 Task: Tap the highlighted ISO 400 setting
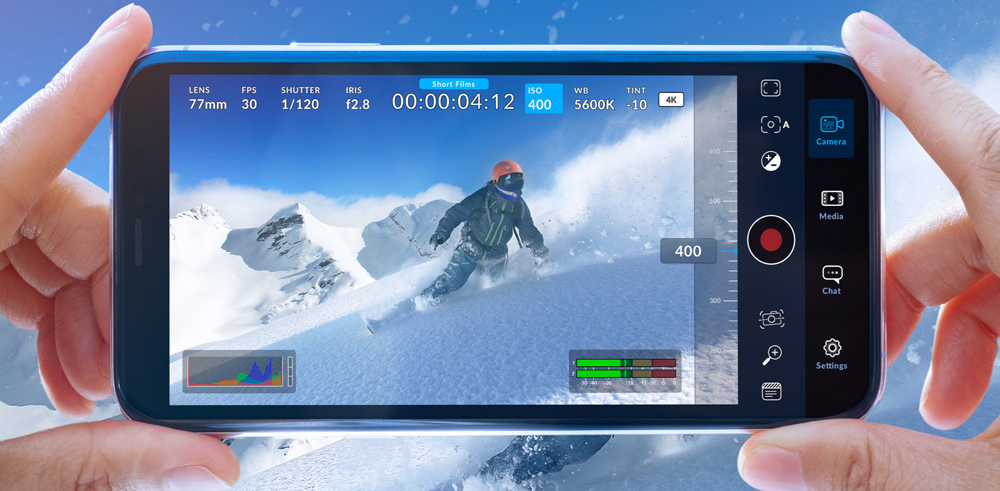(543, 98)
